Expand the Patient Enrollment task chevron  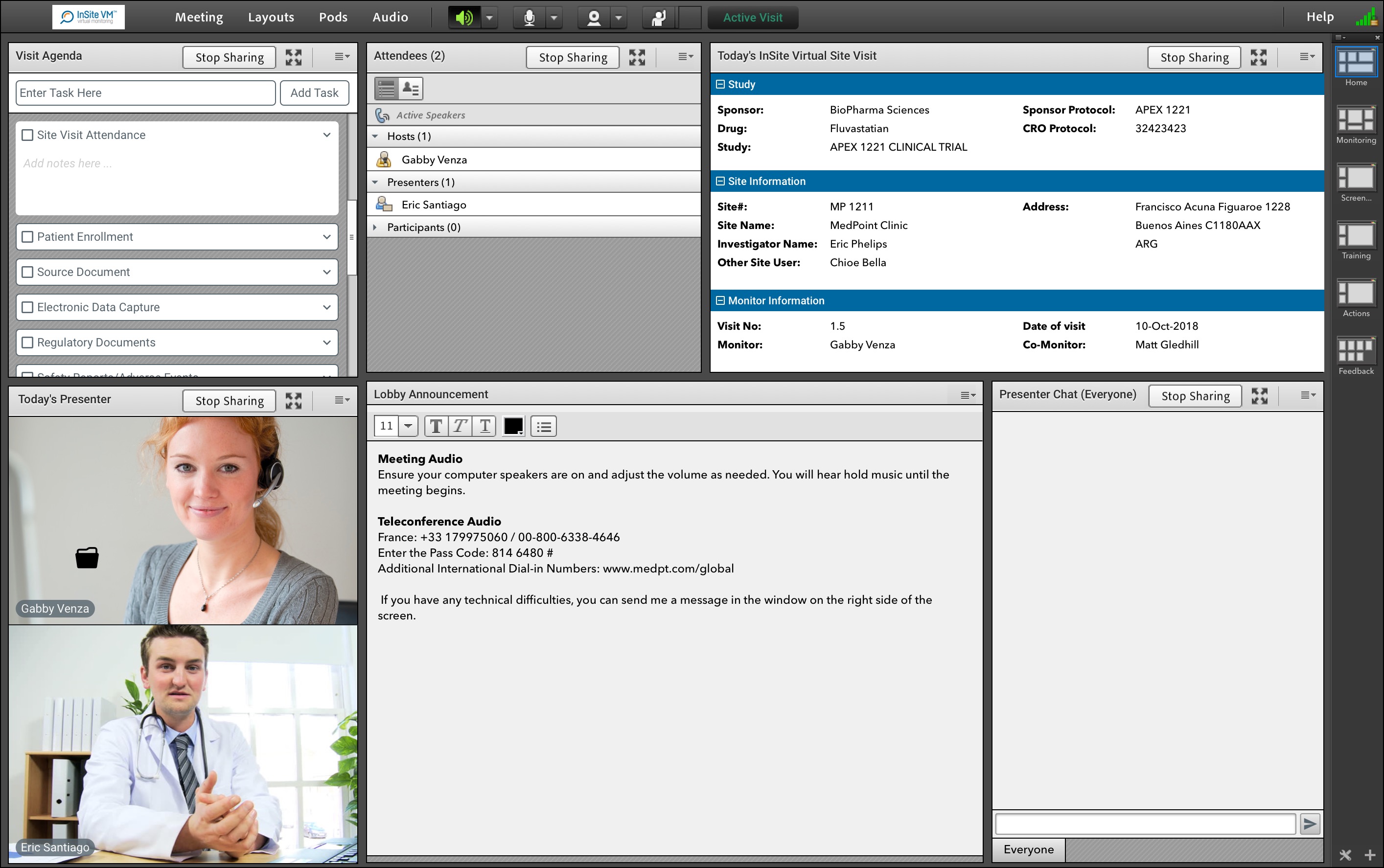[x=326, y=236]
